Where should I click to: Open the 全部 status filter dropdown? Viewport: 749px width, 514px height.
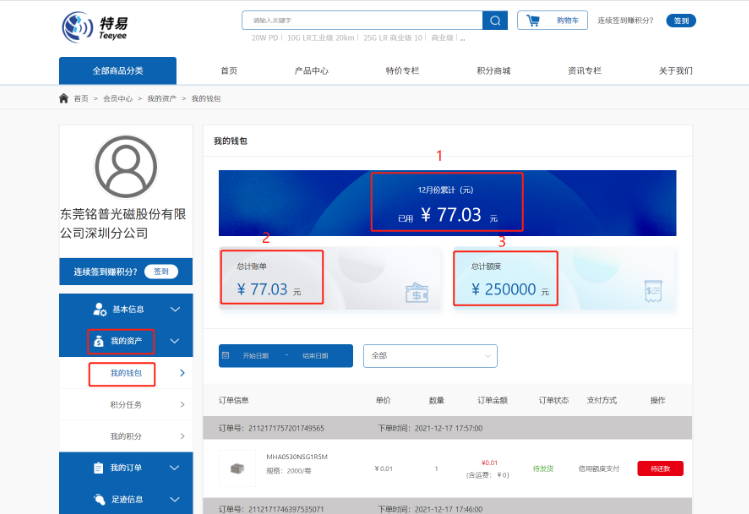(x=430, y=356)
